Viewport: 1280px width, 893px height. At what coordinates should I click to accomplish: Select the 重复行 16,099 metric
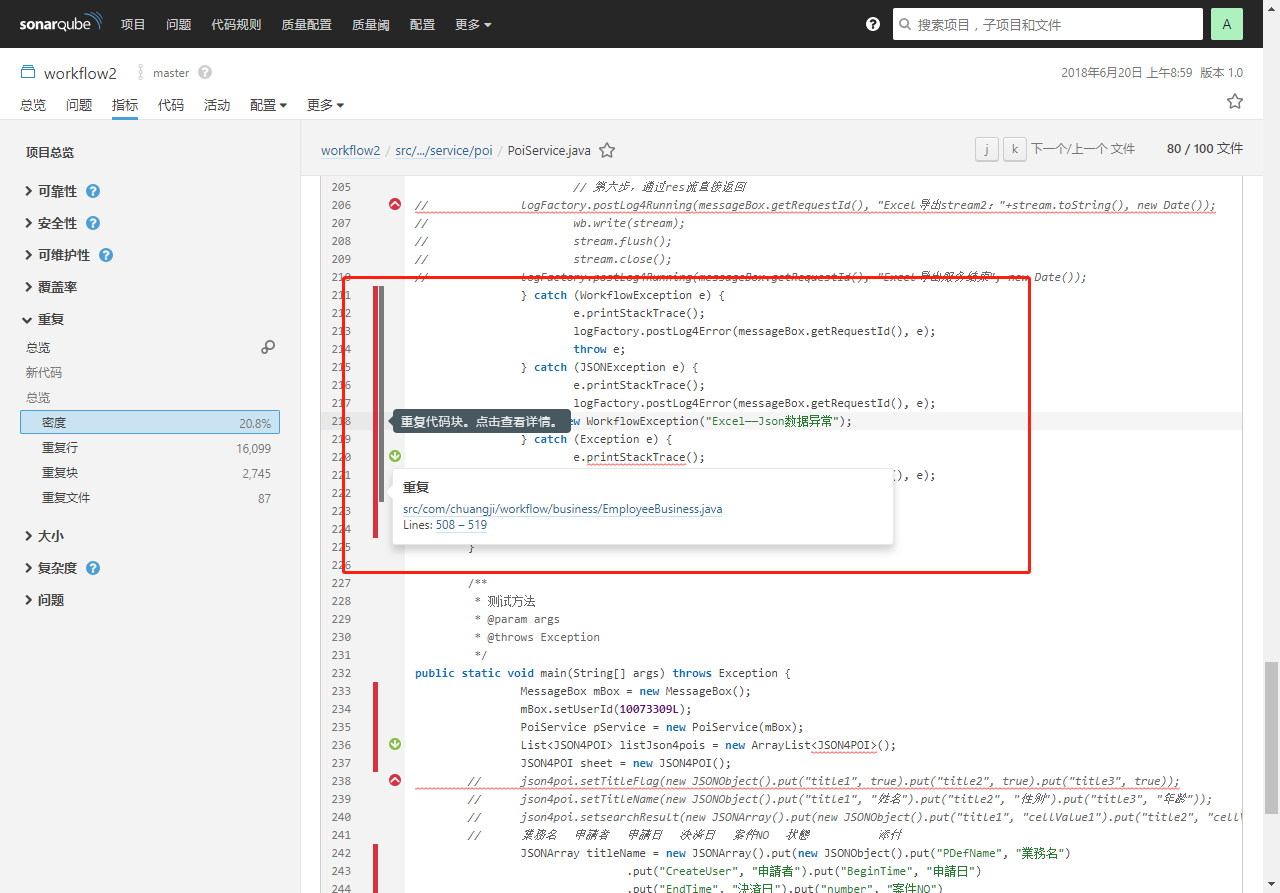tap(150, 449)
